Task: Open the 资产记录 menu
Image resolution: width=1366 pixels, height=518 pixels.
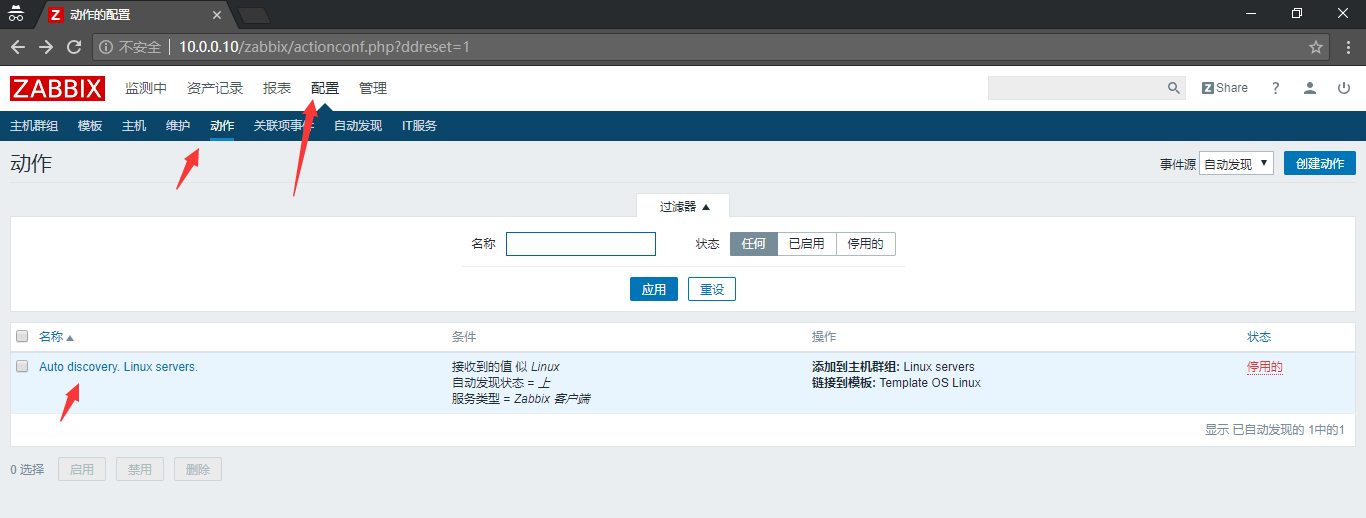Action: tap(215, 88)
